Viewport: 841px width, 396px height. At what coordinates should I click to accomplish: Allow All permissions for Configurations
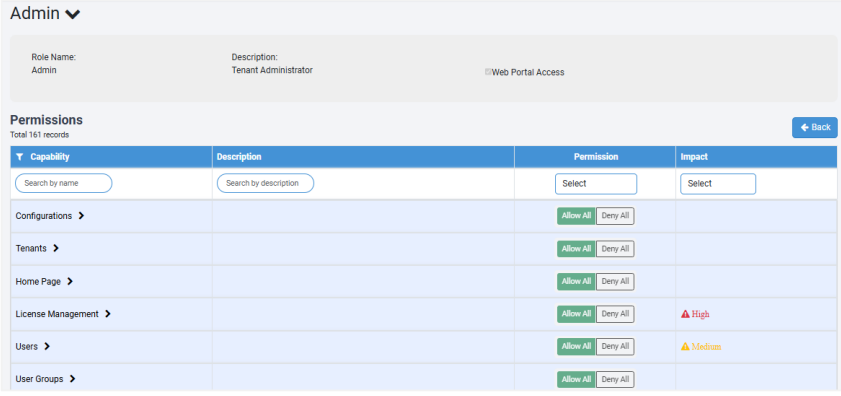pyautogui.click(x=576, y=216)
